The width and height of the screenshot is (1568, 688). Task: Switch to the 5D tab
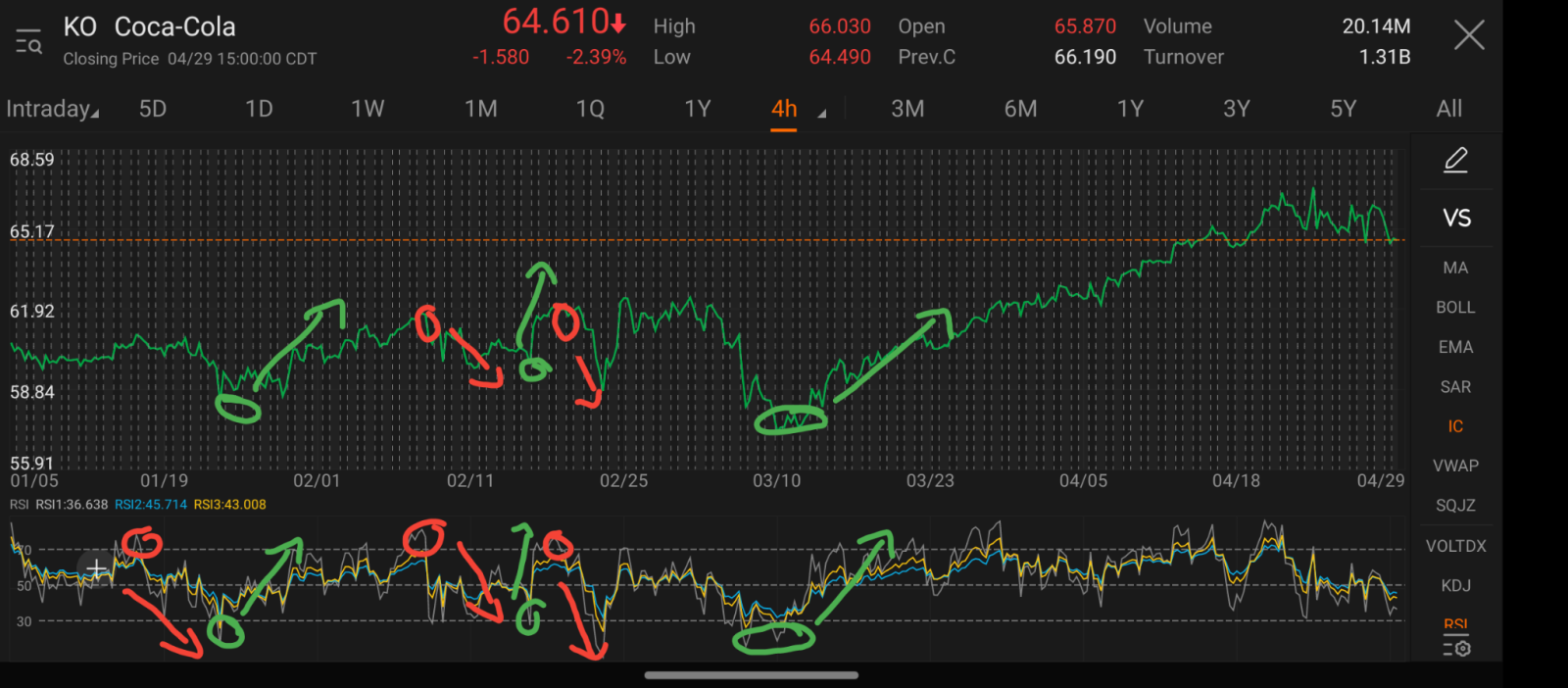(x=153, y=109)
